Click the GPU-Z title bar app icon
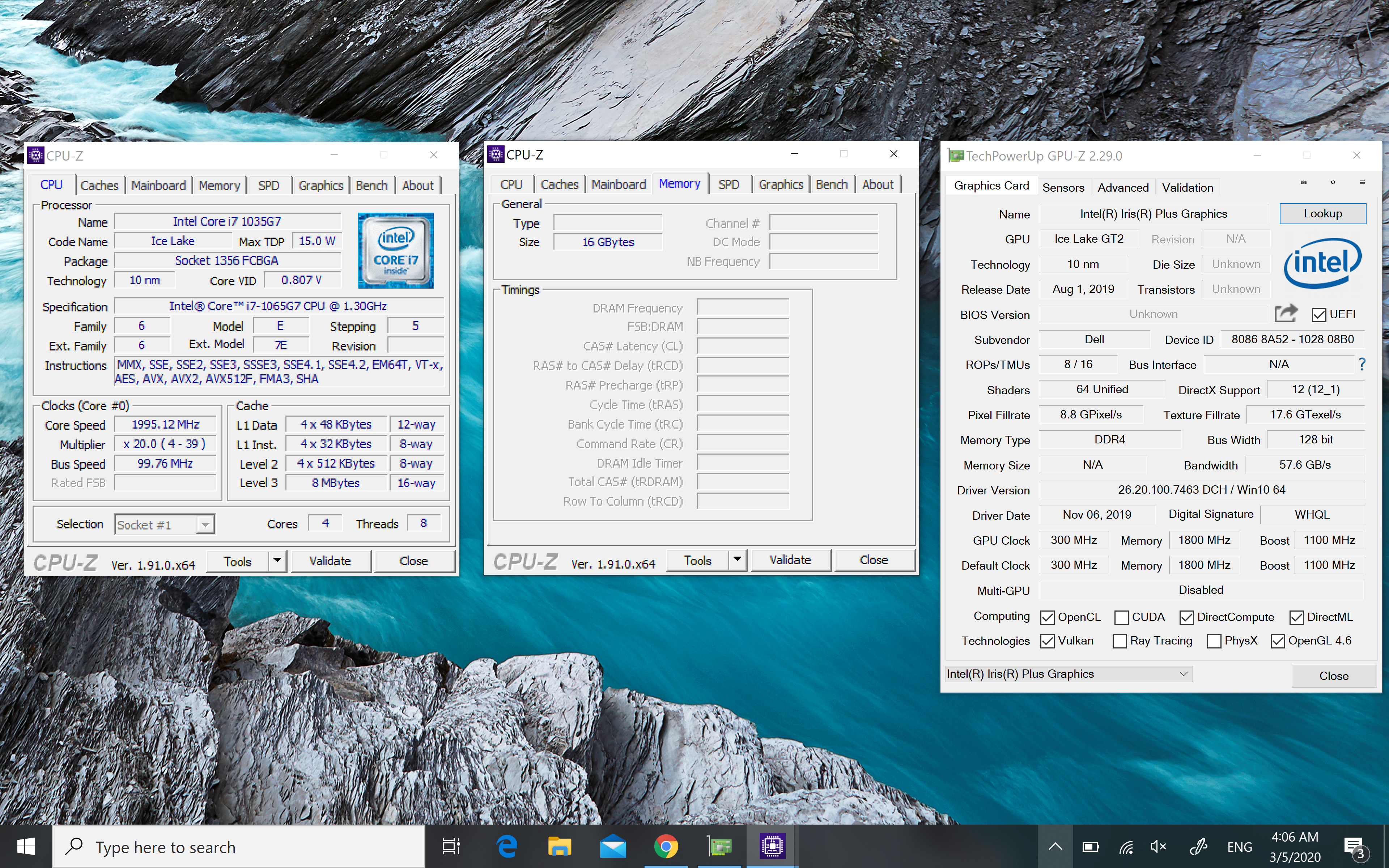 tap(956, 156)
